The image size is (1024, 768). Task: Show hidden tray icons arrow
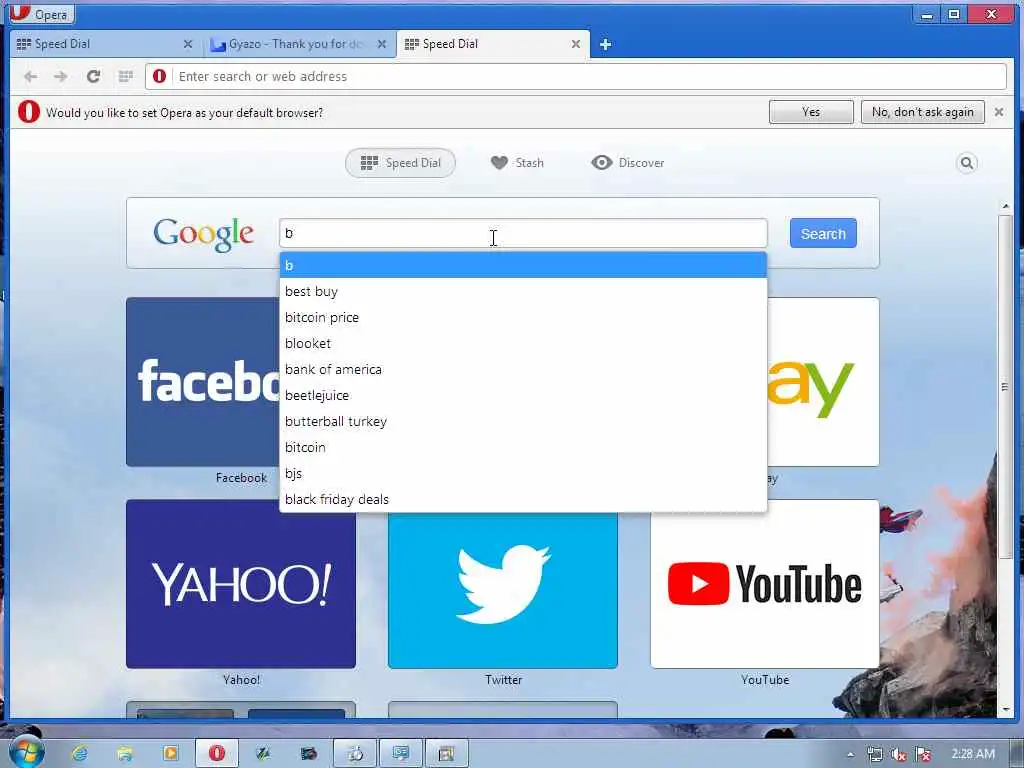pyautogui.click(x=850, y=754)
